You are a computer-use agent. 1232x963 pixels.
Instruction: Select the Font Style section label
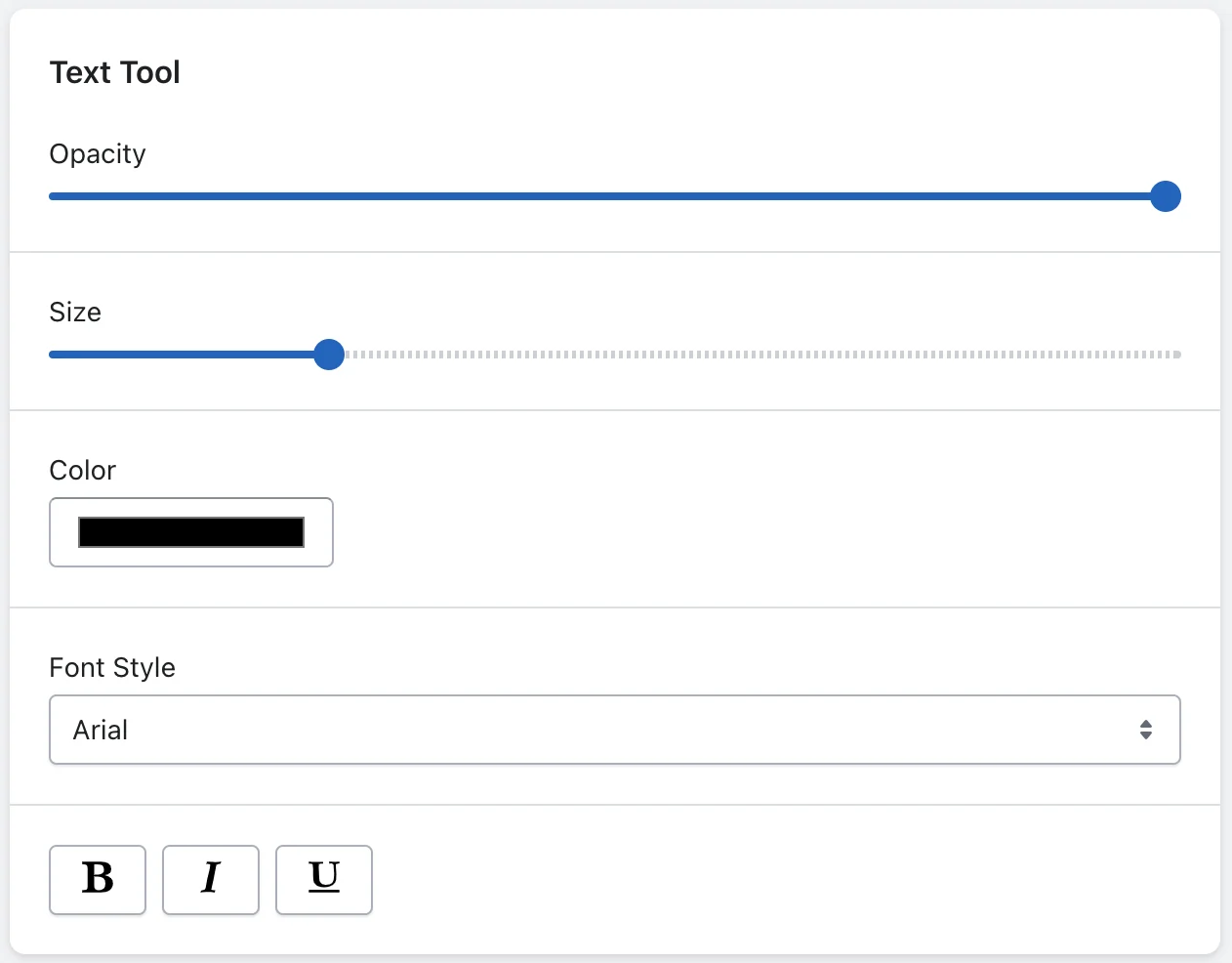coord(111,667)
